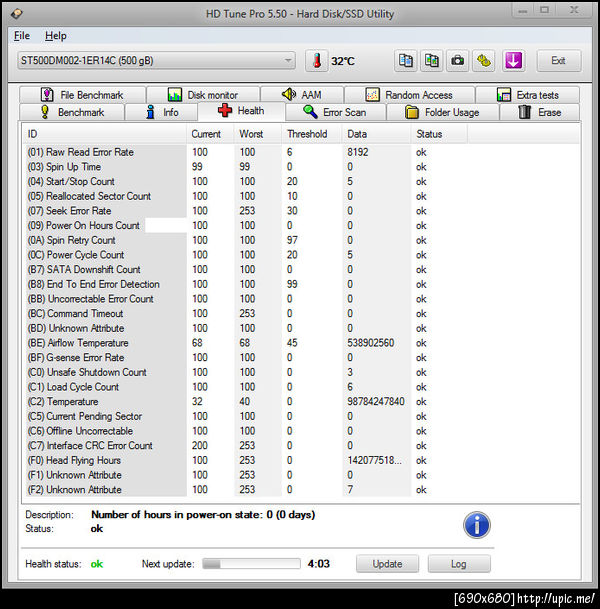Screen dimensions: 600x609
Task: Click the Update button
Action: pyautogui.click(x=387, y=564)
